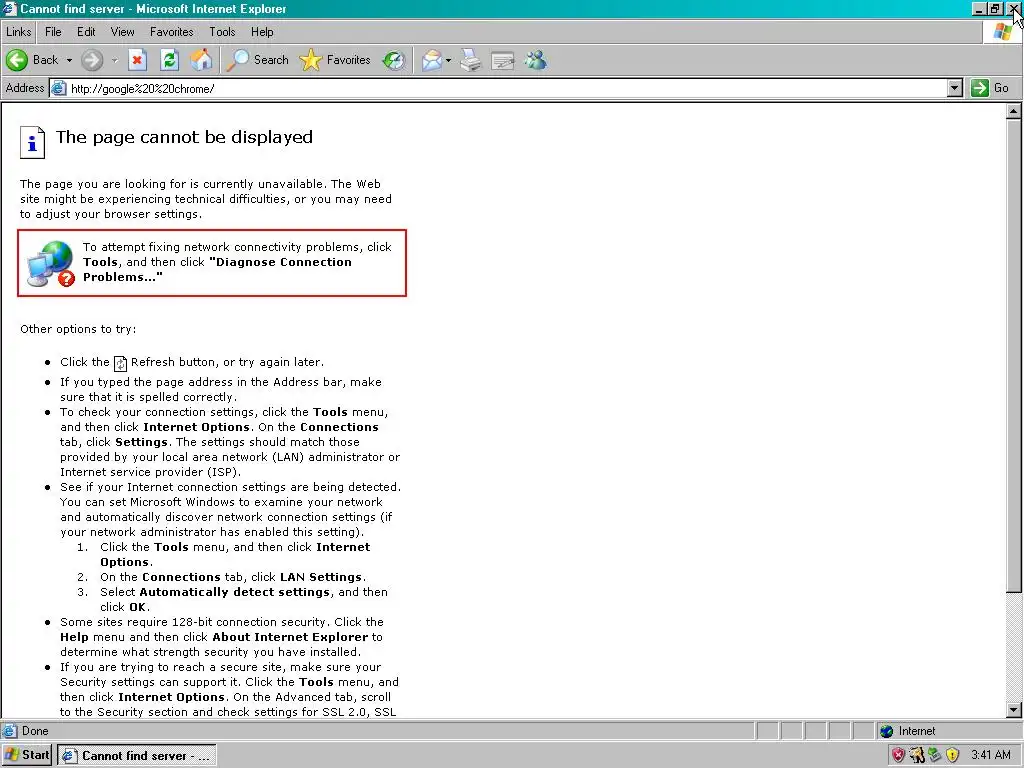
Task: Click the information page icon beside the heading
Action: point(32,142)
